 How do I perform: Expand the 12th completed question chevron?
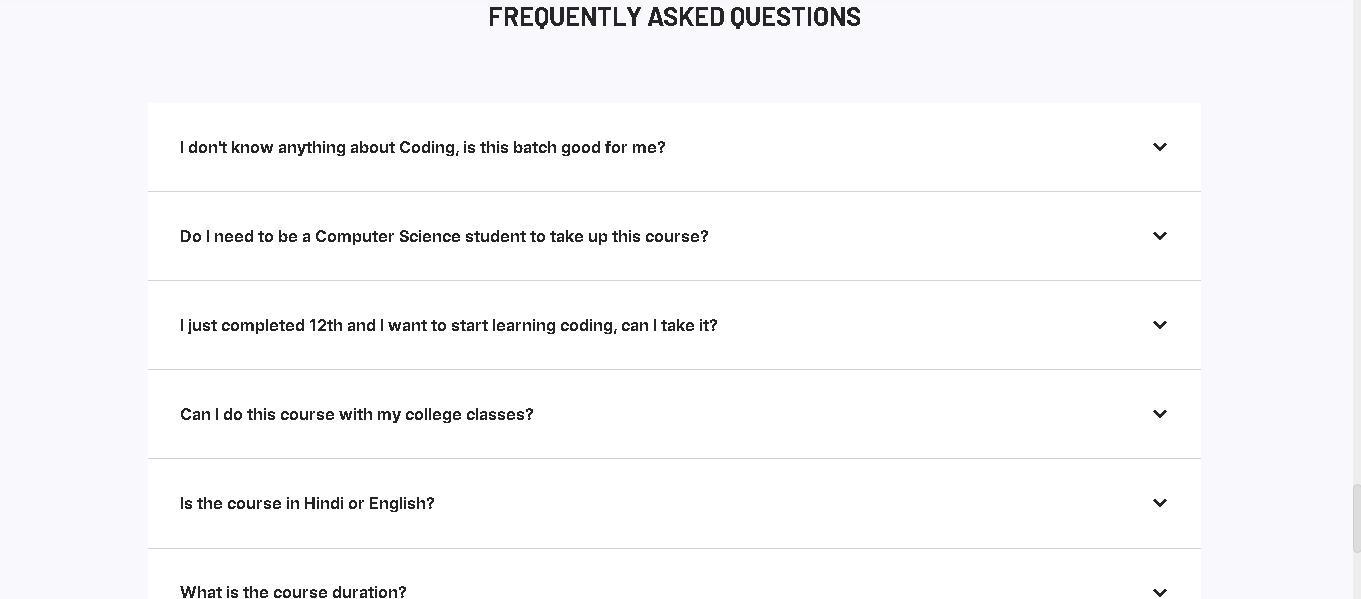[1159, 325]
